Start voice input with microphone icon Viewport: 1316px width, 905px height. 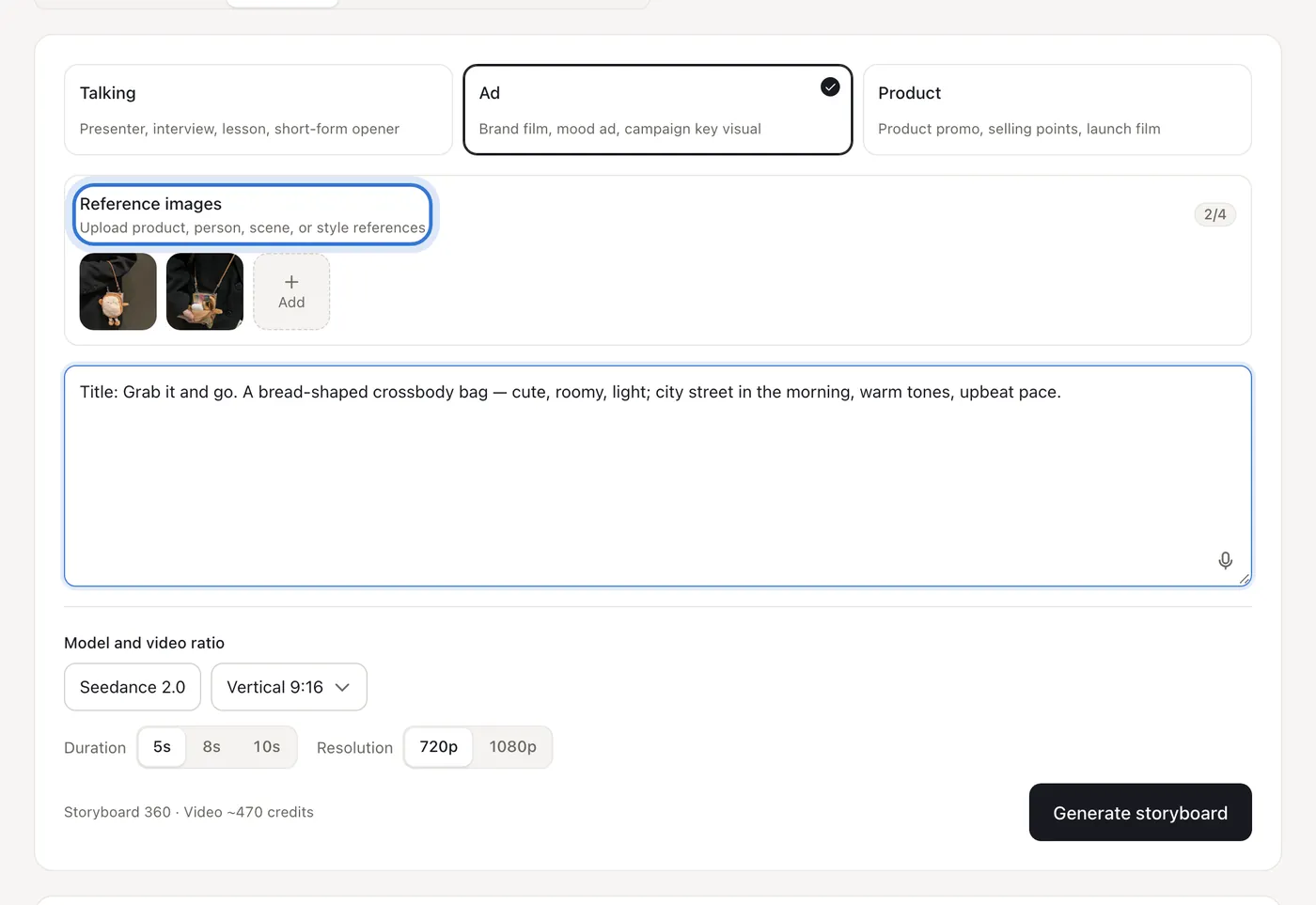[1225, 560]
